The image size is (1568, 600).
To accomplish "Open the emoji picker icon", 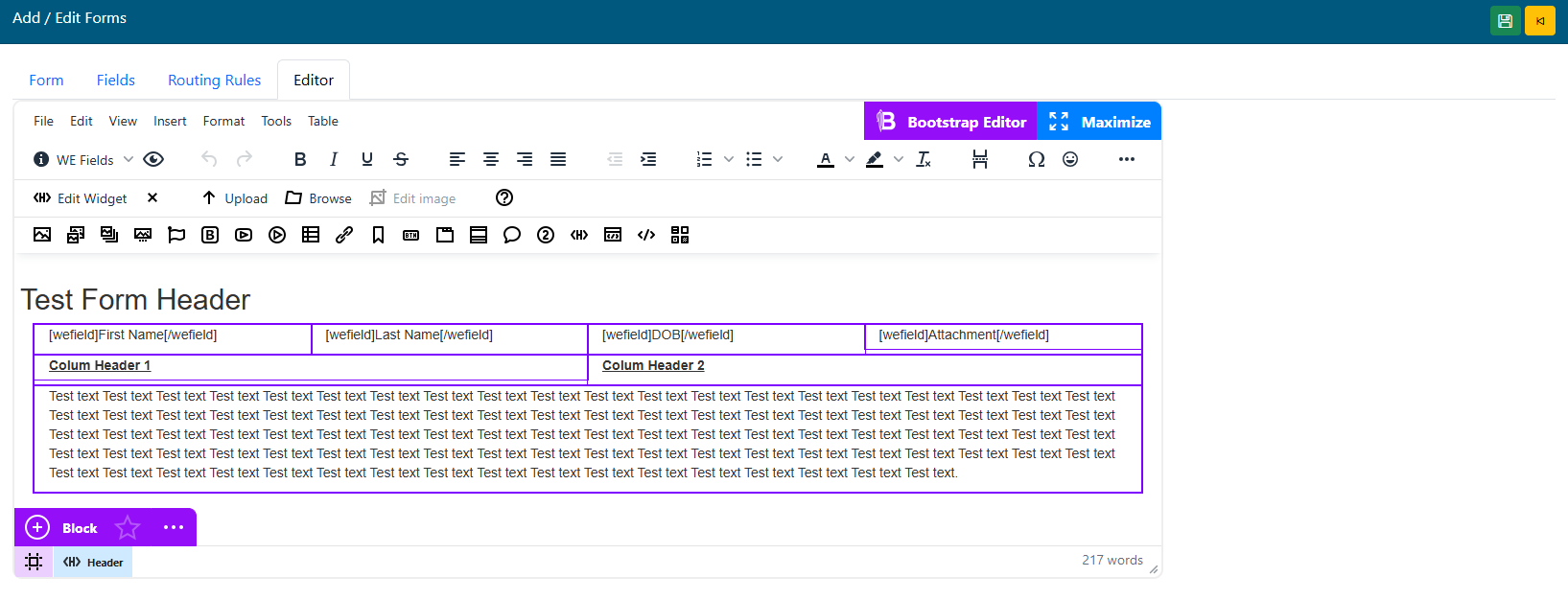I will (x=1070, y=160).
